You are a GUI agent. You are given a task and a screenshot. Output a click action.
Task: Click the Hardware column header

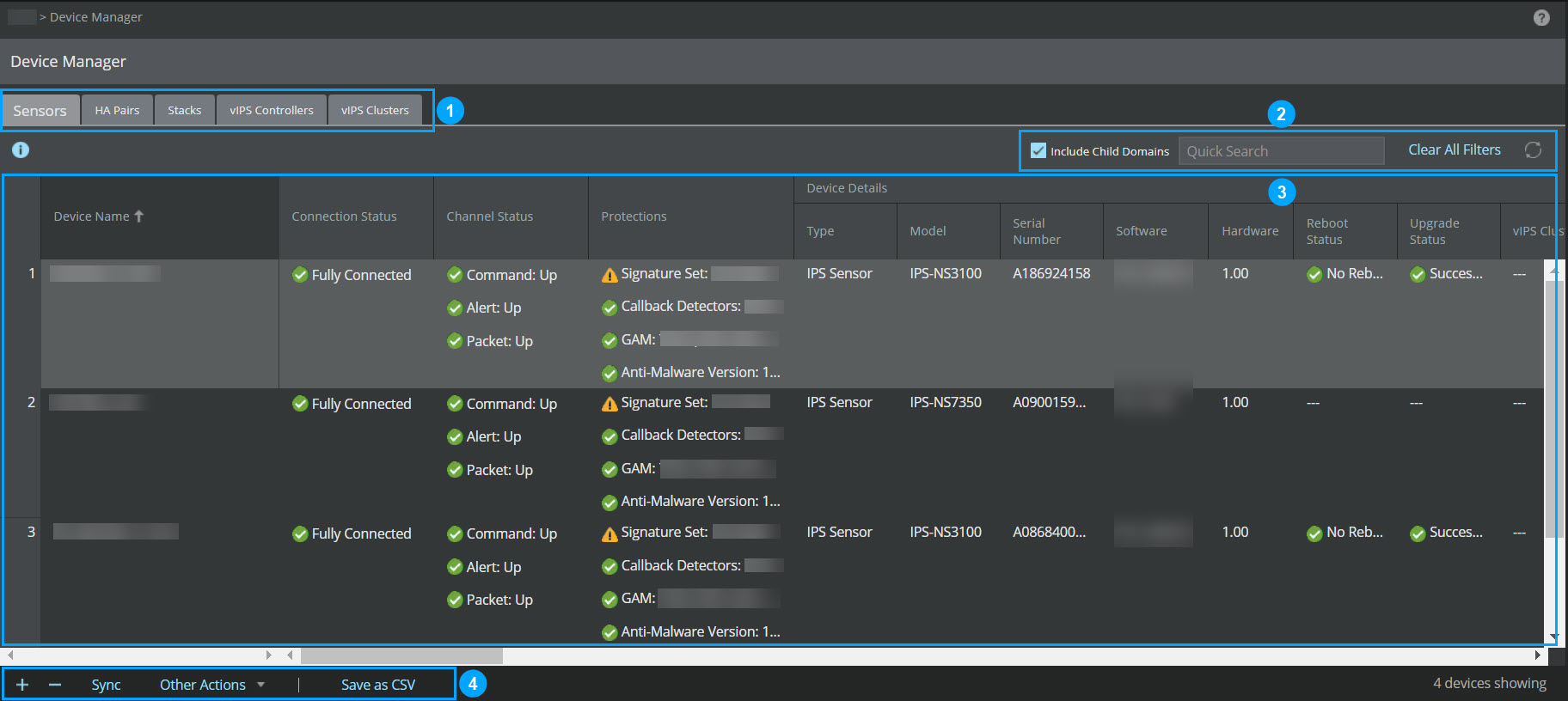coord(1250,231)
